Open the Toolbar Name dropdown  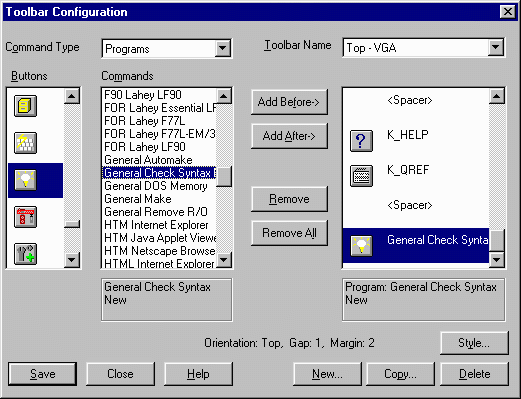click(496, 48)
